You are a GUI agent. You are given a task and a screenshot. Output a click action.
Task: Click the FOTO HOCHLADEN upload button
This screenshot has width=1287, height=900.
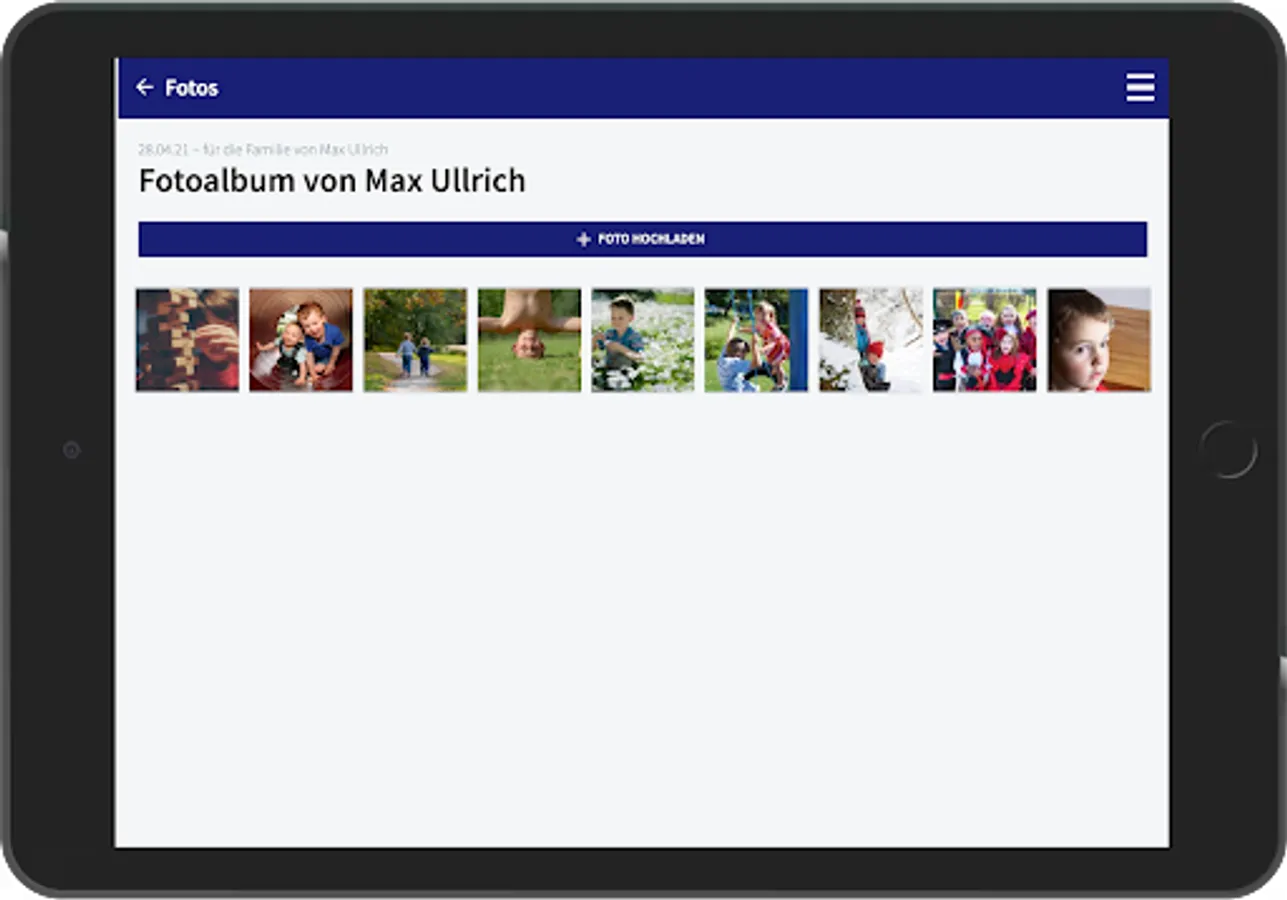tap(642, 239)
